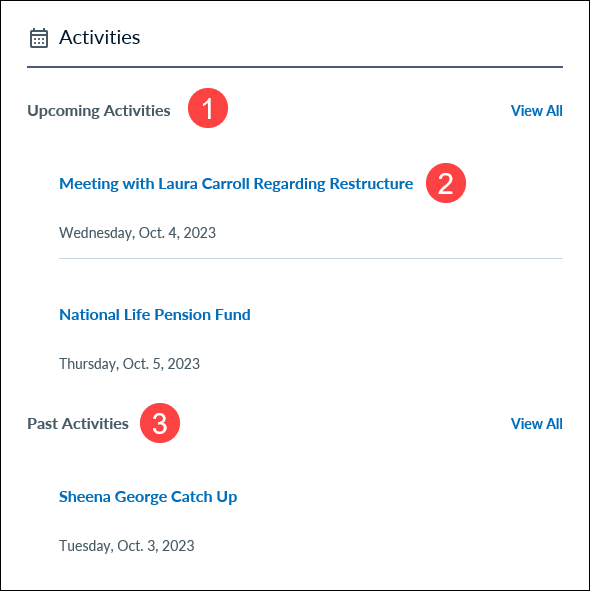Click the Thursday, Oct. 5, 2023 date
This screenshot has height=591, width=590.
129,364
